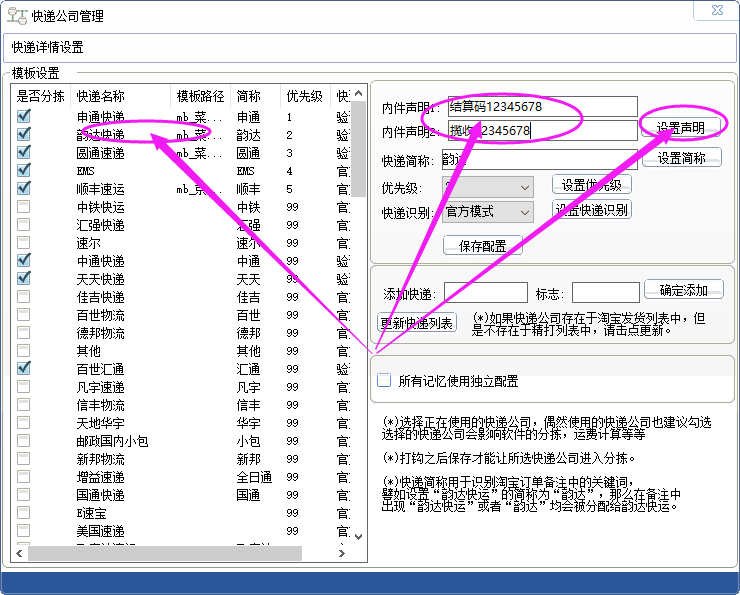Uncheck the 韵达快递 sorting checkbox
The image size is (740, 595).
[x=24, y=134]
